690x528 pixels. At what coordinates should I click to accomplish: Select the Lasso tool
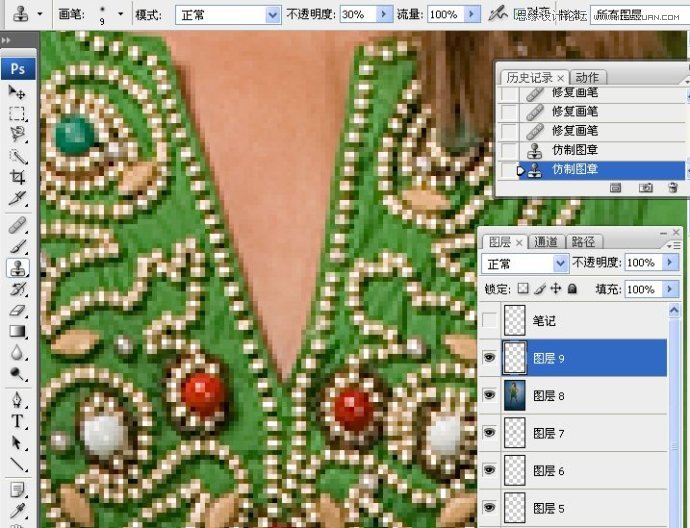coord(17,134)
